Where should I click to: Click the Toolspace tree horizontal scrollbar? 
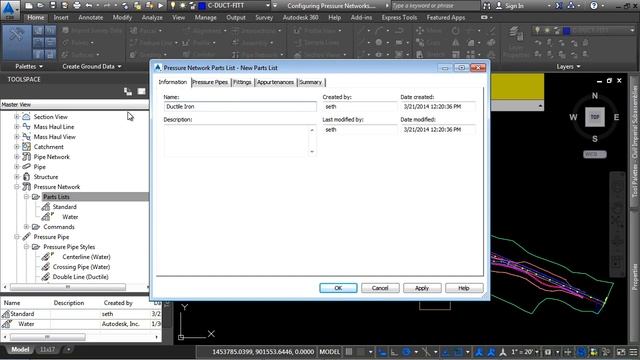[x=68, y=287]
